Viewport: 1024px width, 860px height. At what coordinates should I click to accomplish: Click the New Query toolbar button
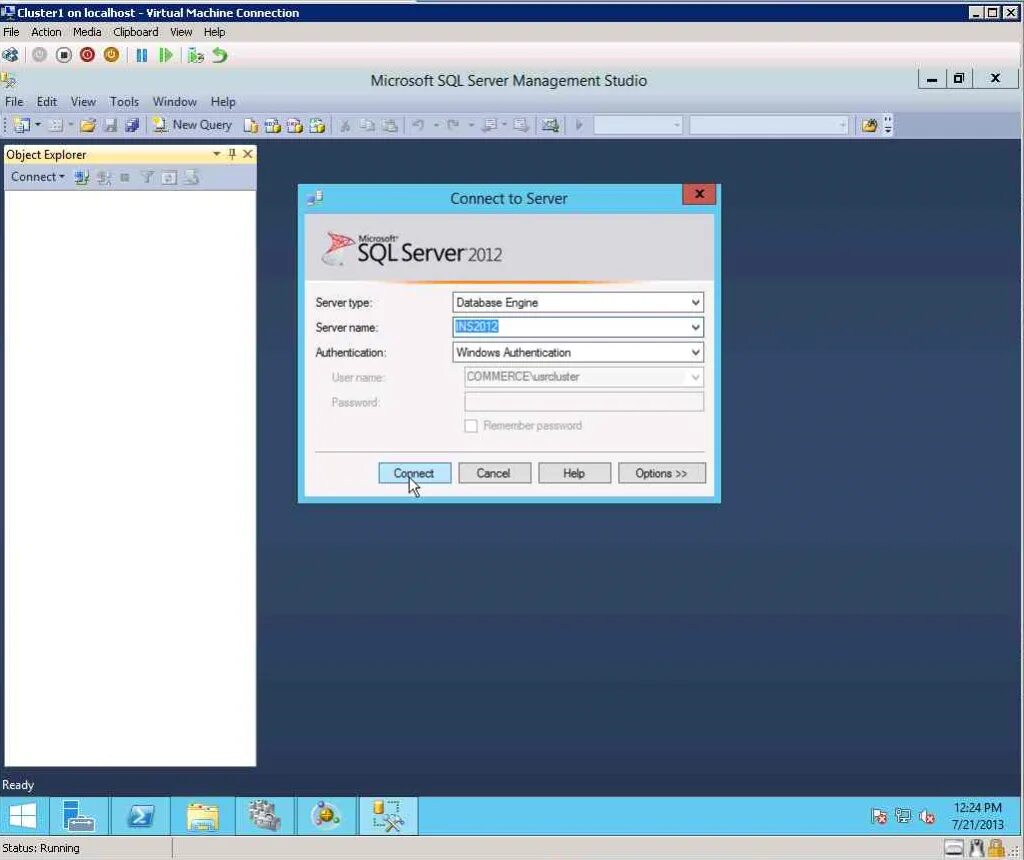click(x=193, y=125)
